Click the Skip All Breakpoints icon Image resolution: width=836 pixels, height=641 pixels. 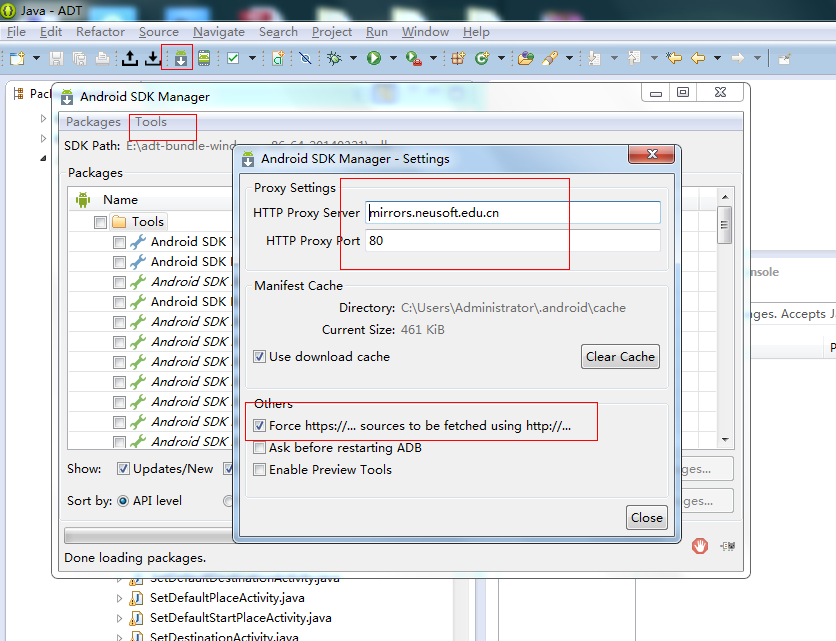click(306, 58)
